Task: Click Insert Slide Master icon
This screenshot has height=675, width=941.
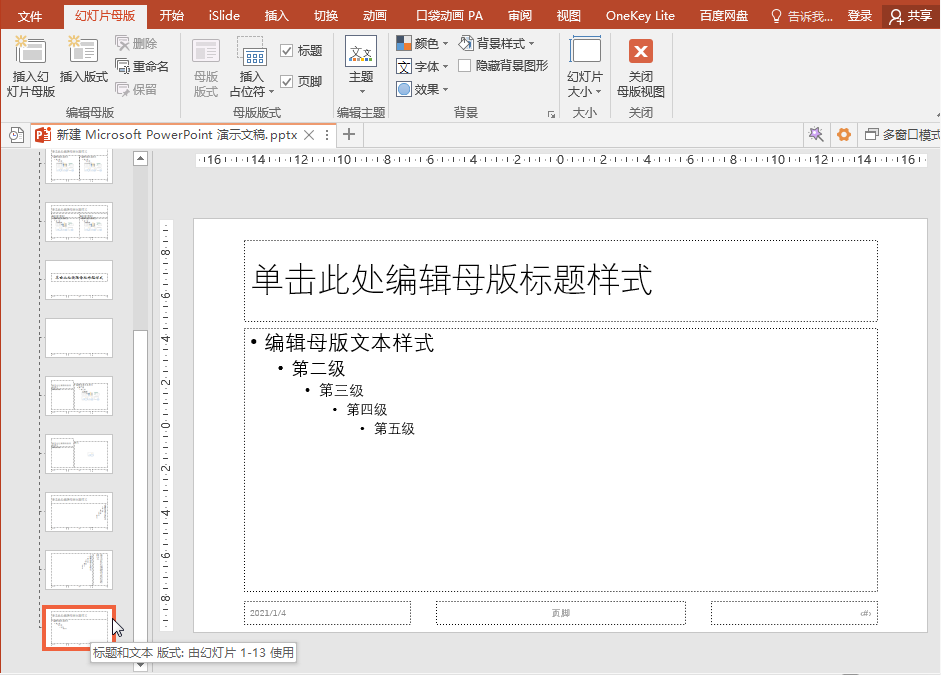Action: pyautogui.click(x=30, y=50)
